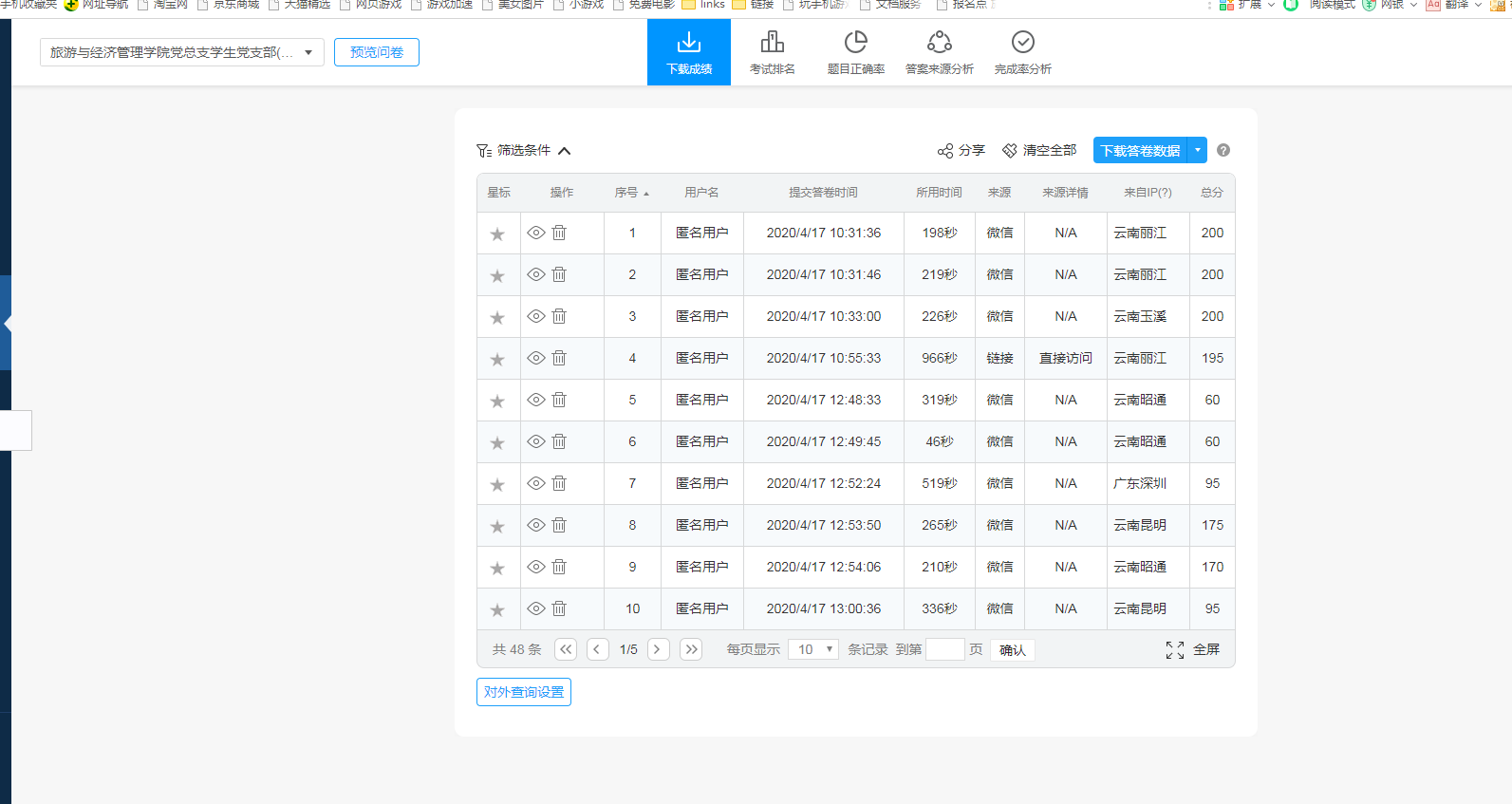The height and width of the screenshot is (804, 1512).
Task: Click 清空全部 clear all icon
Action: click(x=1010, y=151)
